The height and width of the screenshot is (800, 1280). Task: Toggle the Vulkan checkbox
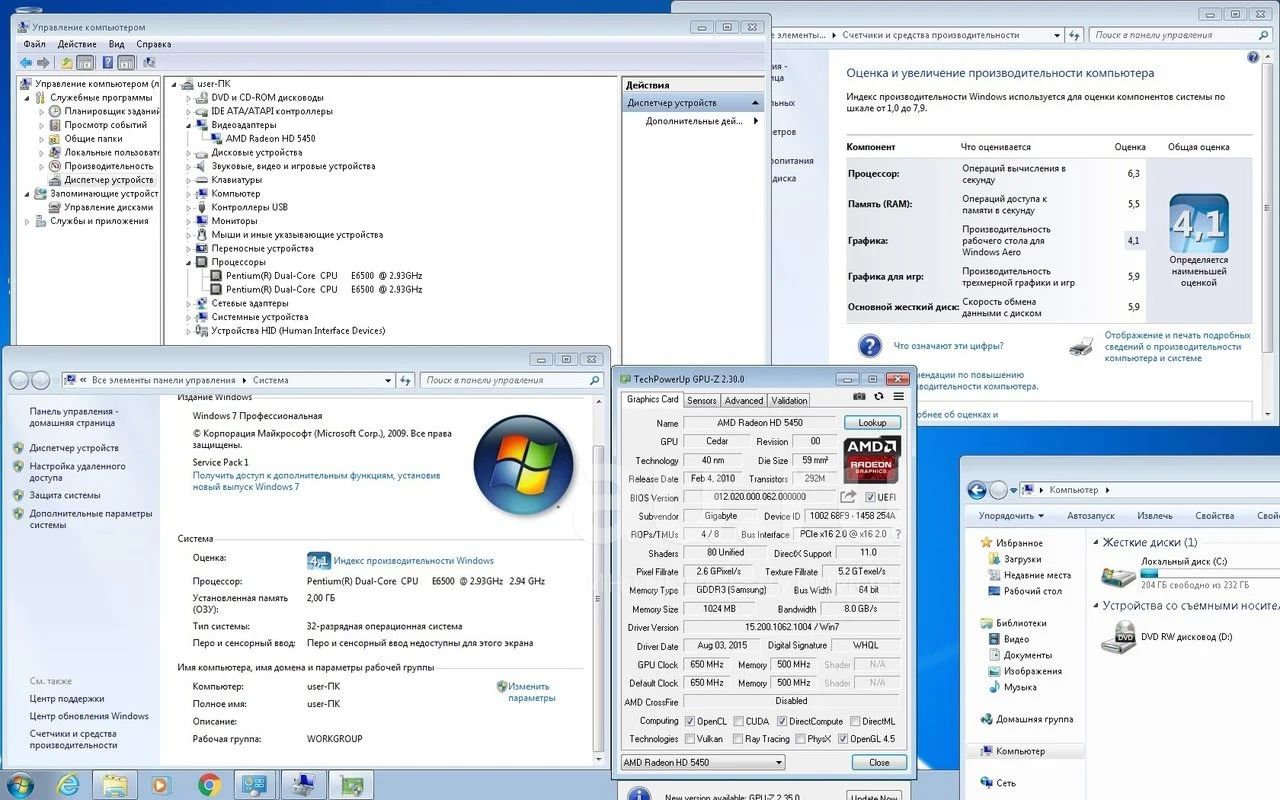coord(690,739)
